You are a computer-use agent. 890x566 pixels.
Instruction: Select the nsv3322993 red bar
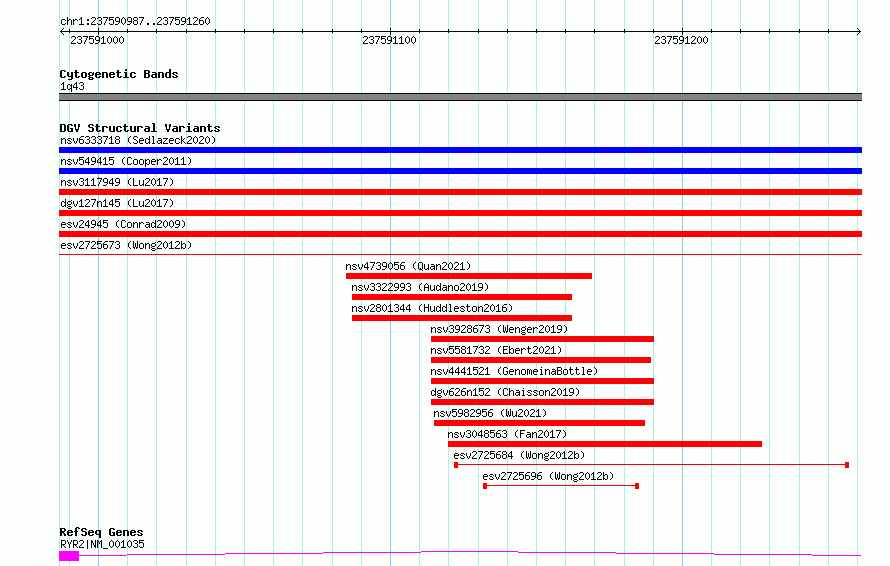point(461,297)
